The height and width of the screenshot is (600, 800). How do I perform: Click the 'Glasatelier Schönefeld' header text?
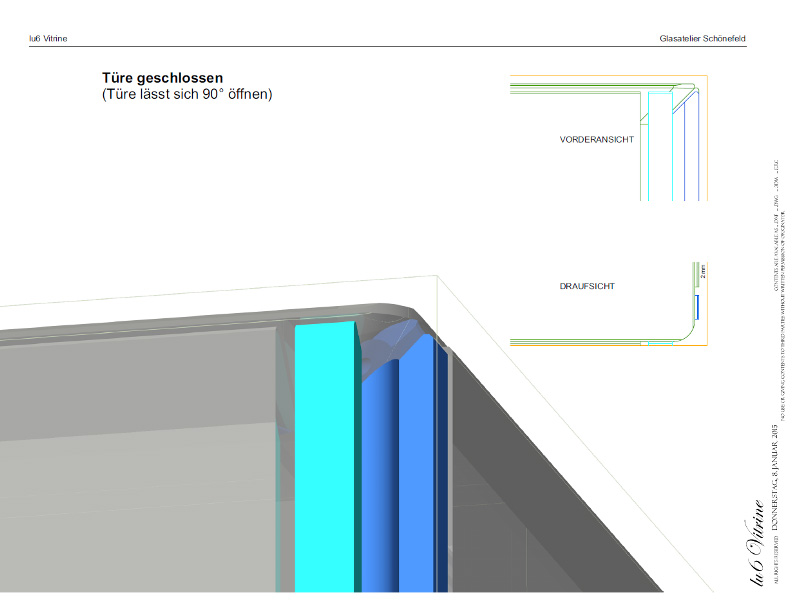tap(702, 38)
